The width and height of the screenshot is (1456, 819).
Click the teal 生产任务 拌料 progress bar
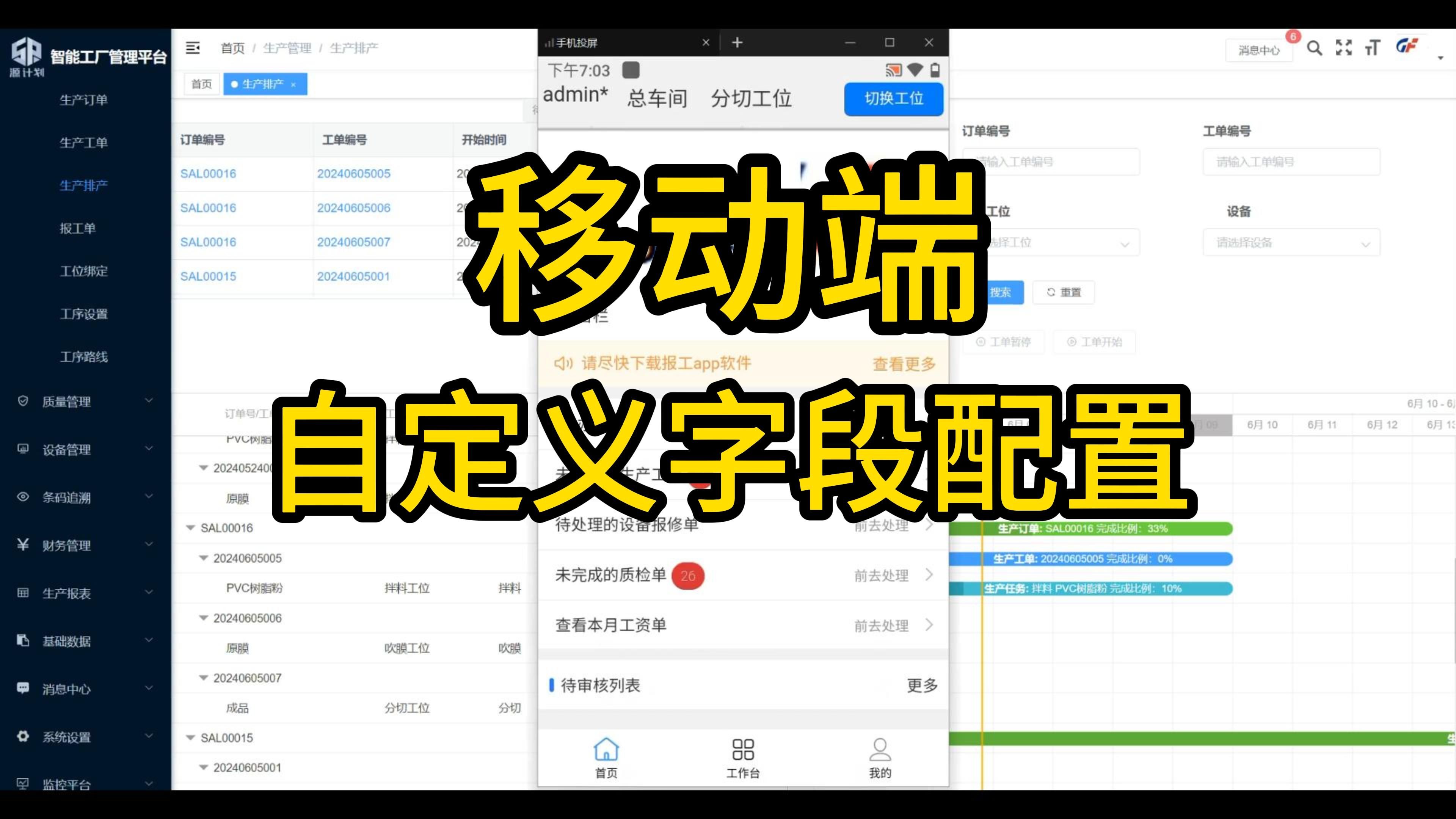click(x=1091, y=588)
